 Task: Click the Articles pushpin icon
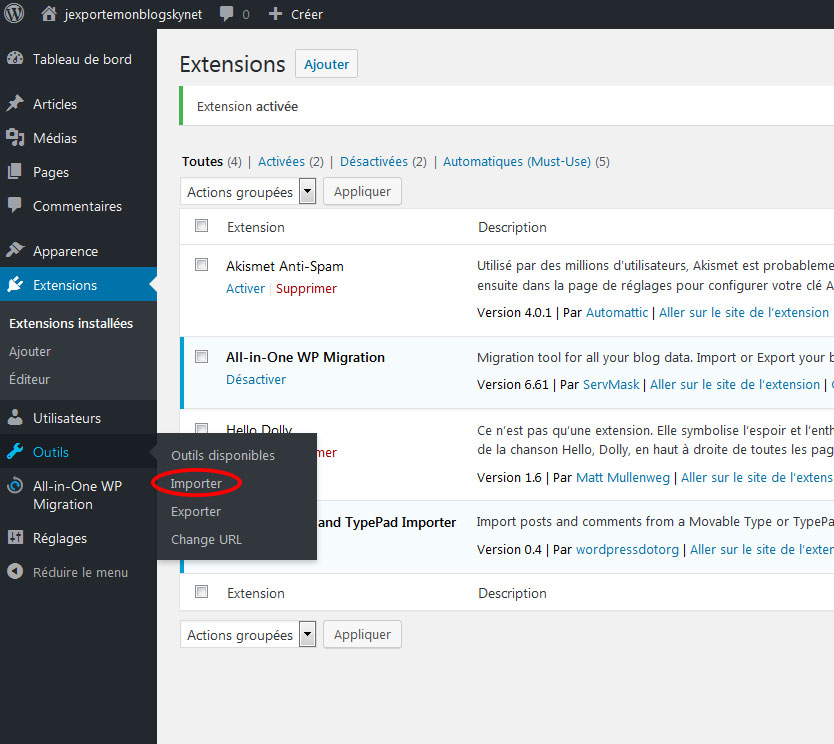tap(15, 103)
